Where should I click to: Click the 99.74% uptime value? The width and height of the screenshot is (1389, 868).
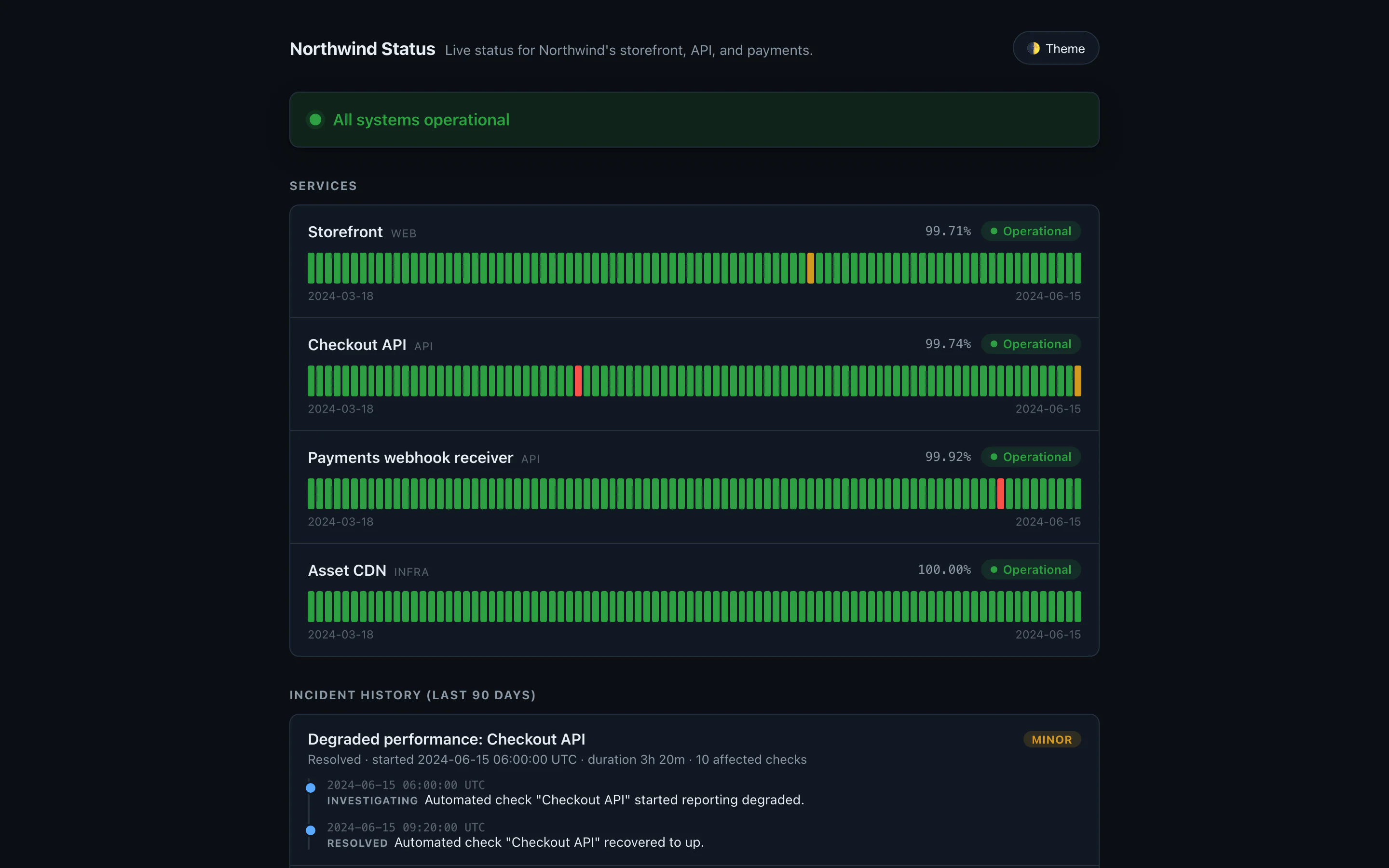948,344
